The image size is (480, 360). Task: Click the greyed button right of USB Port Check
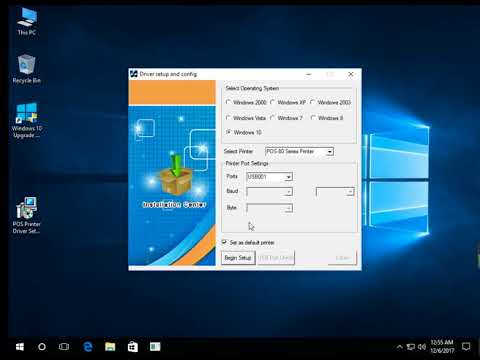(x=342, y=258)
